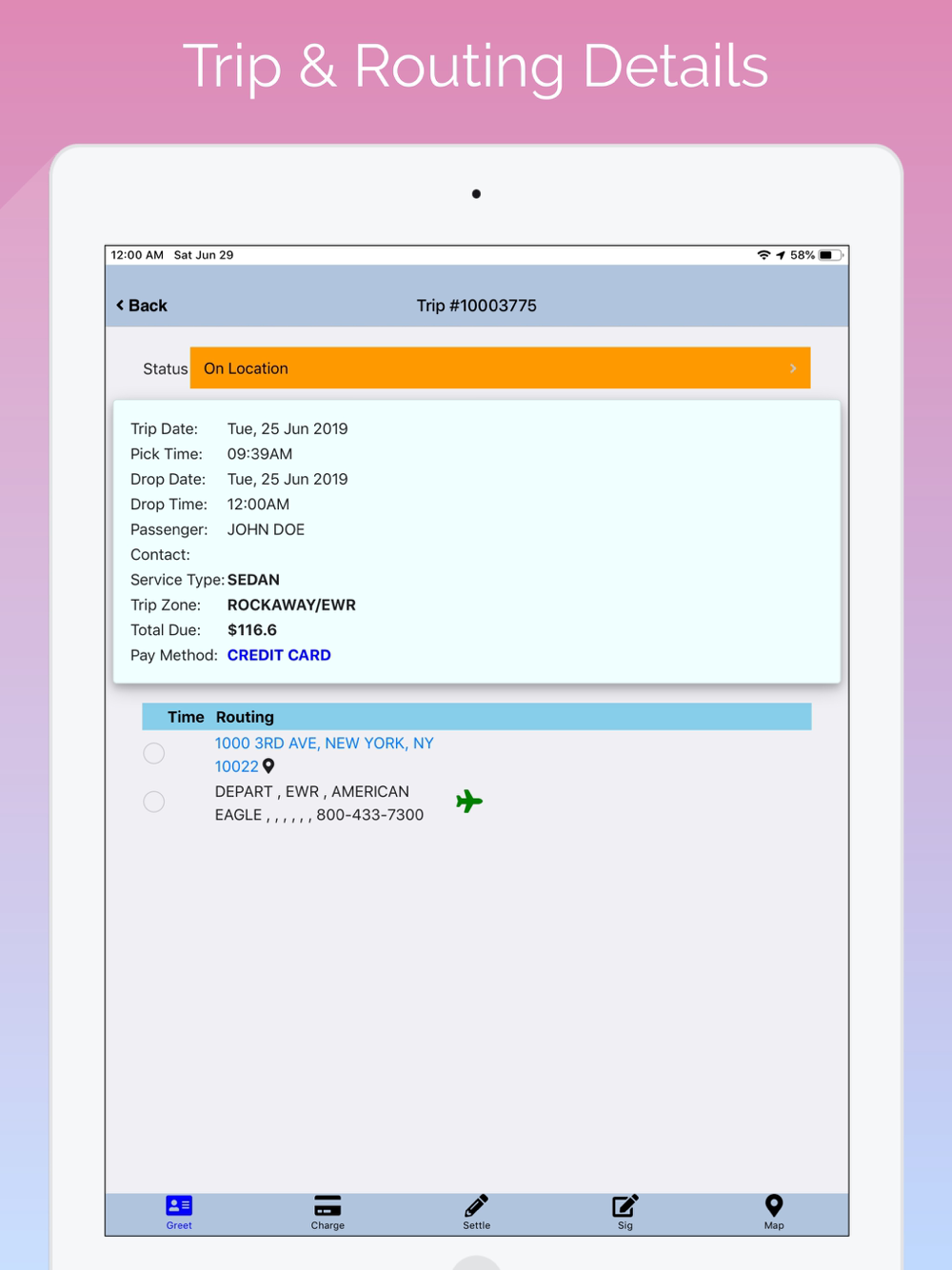Select the radio button for DEPART EWR stop

coord(154,803)
